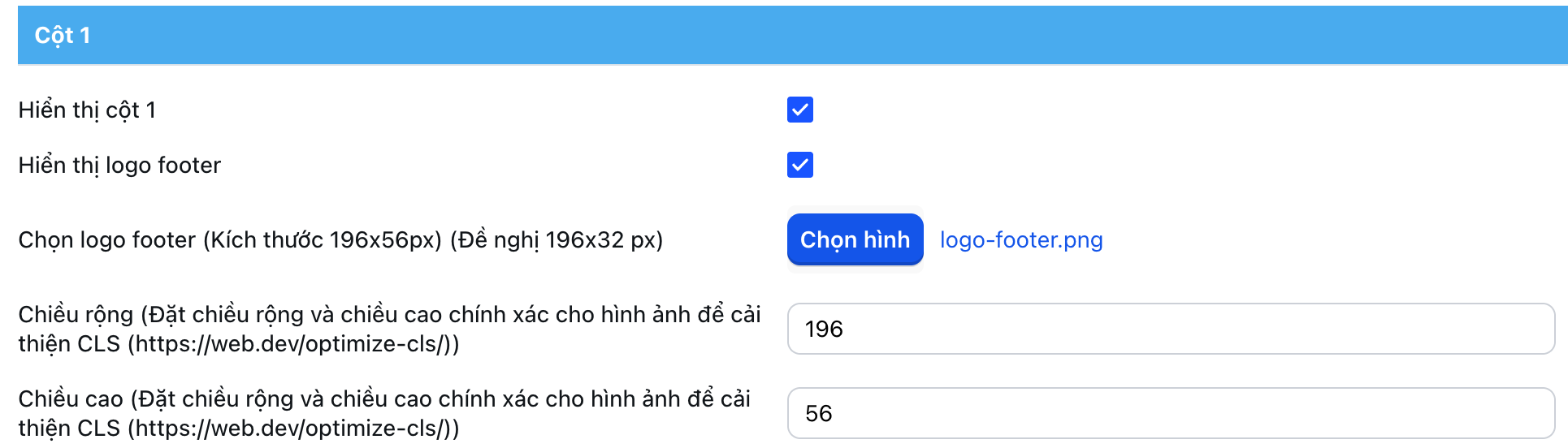Collapse the "Cột 1" section header
The width and height of the screenshot is (1568, 448).
[x=792, y=35]
